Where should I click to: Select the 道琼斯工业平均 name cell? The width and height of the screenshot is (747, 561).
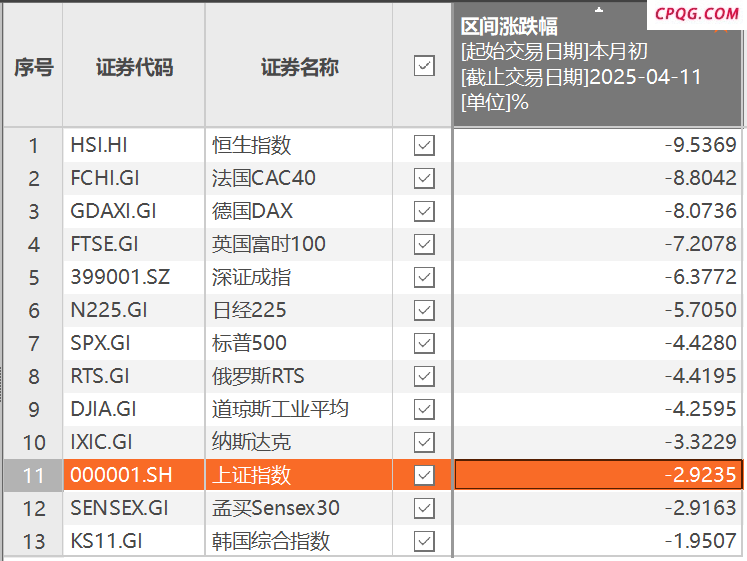[299, 409]
